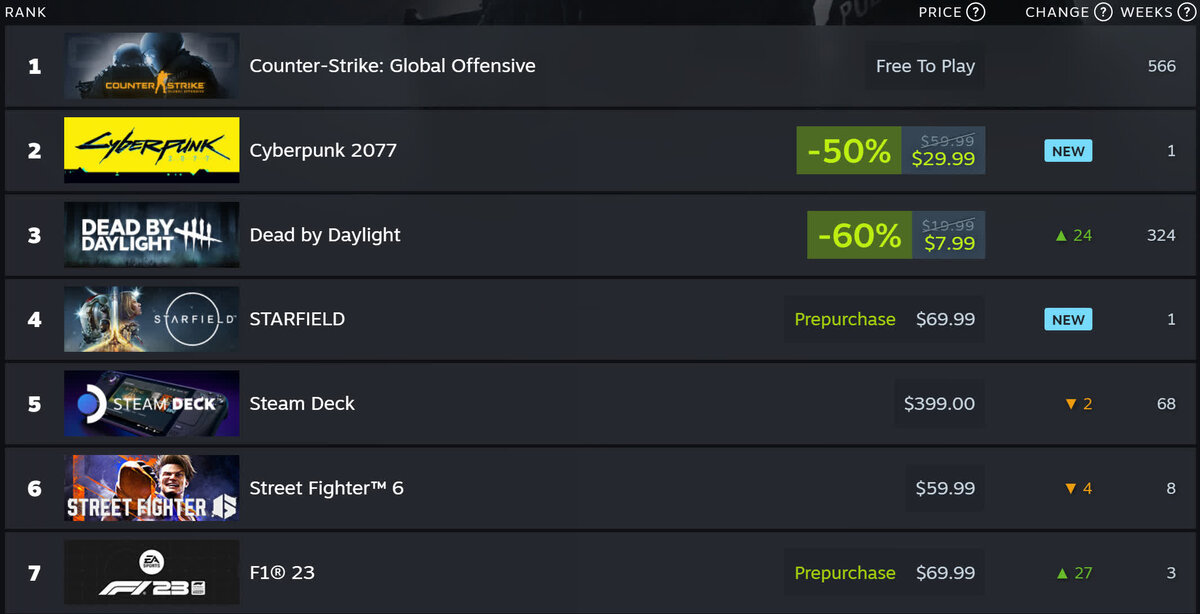The height and width of the screenshot is (614, 1200).
Task: Open the Counter-Strike: Global Offensive title link
Action: (392, 66)
